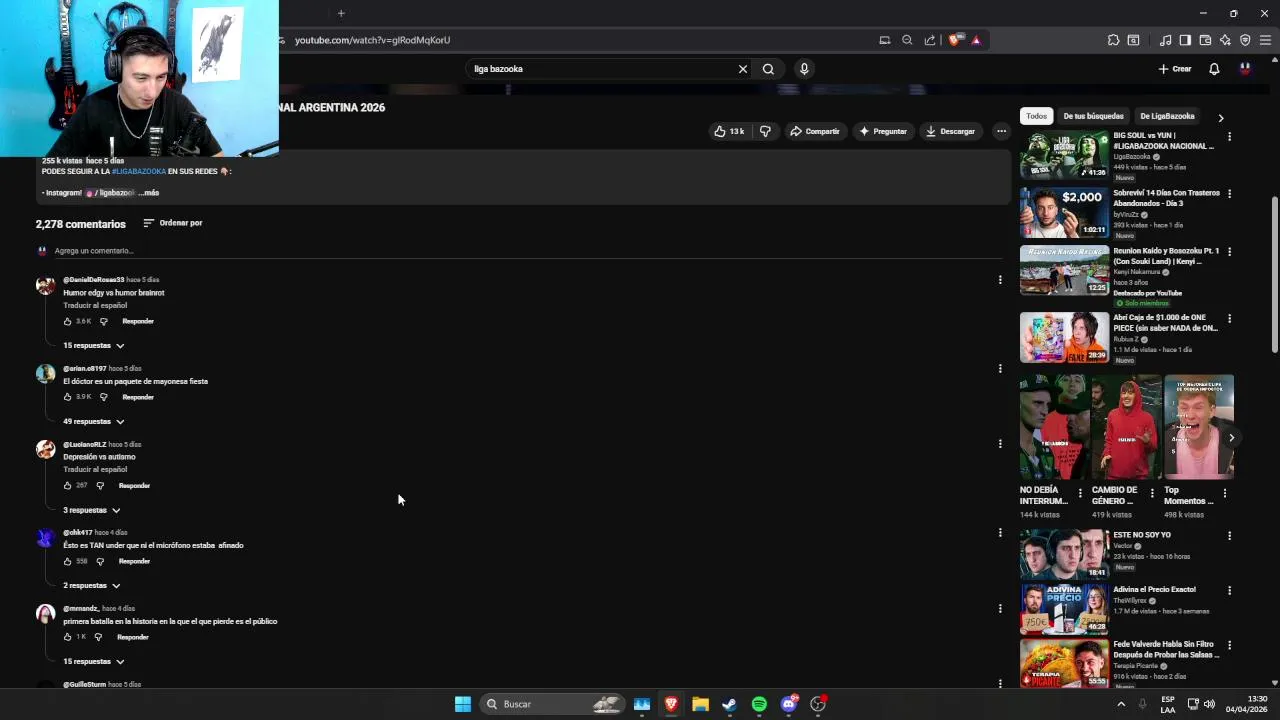1280x720 pixels.
Task: Toggle the browser sidebar panel
Action: point(1185,40)
